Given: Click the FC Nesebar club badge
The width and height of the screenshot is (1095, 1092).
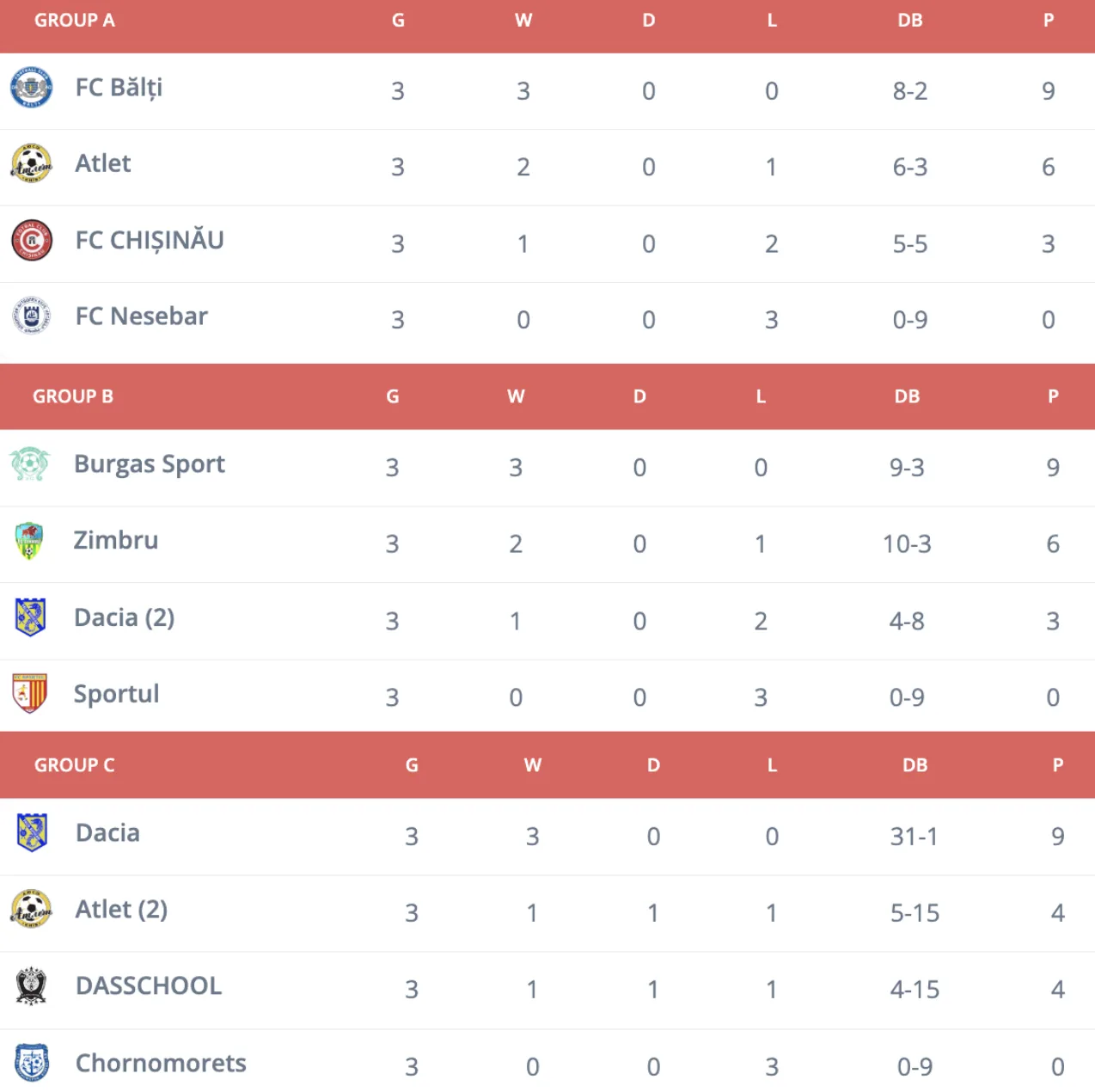Looking at the screenshot, I should [31, 316].
